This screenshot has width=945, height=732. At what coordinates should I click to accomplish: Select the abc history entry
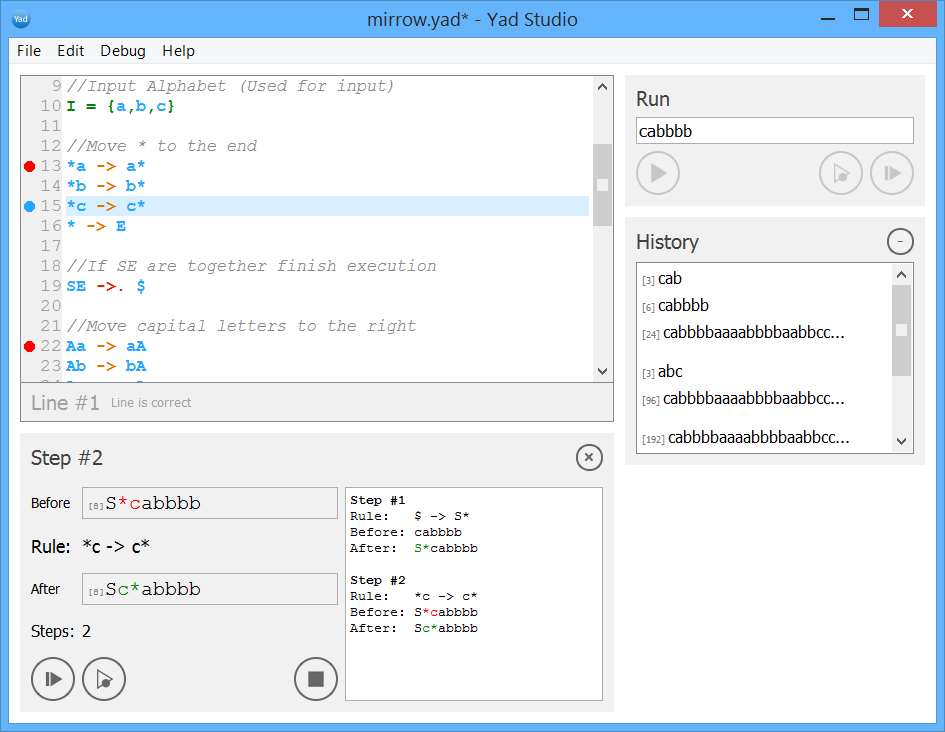coord(668,371)
